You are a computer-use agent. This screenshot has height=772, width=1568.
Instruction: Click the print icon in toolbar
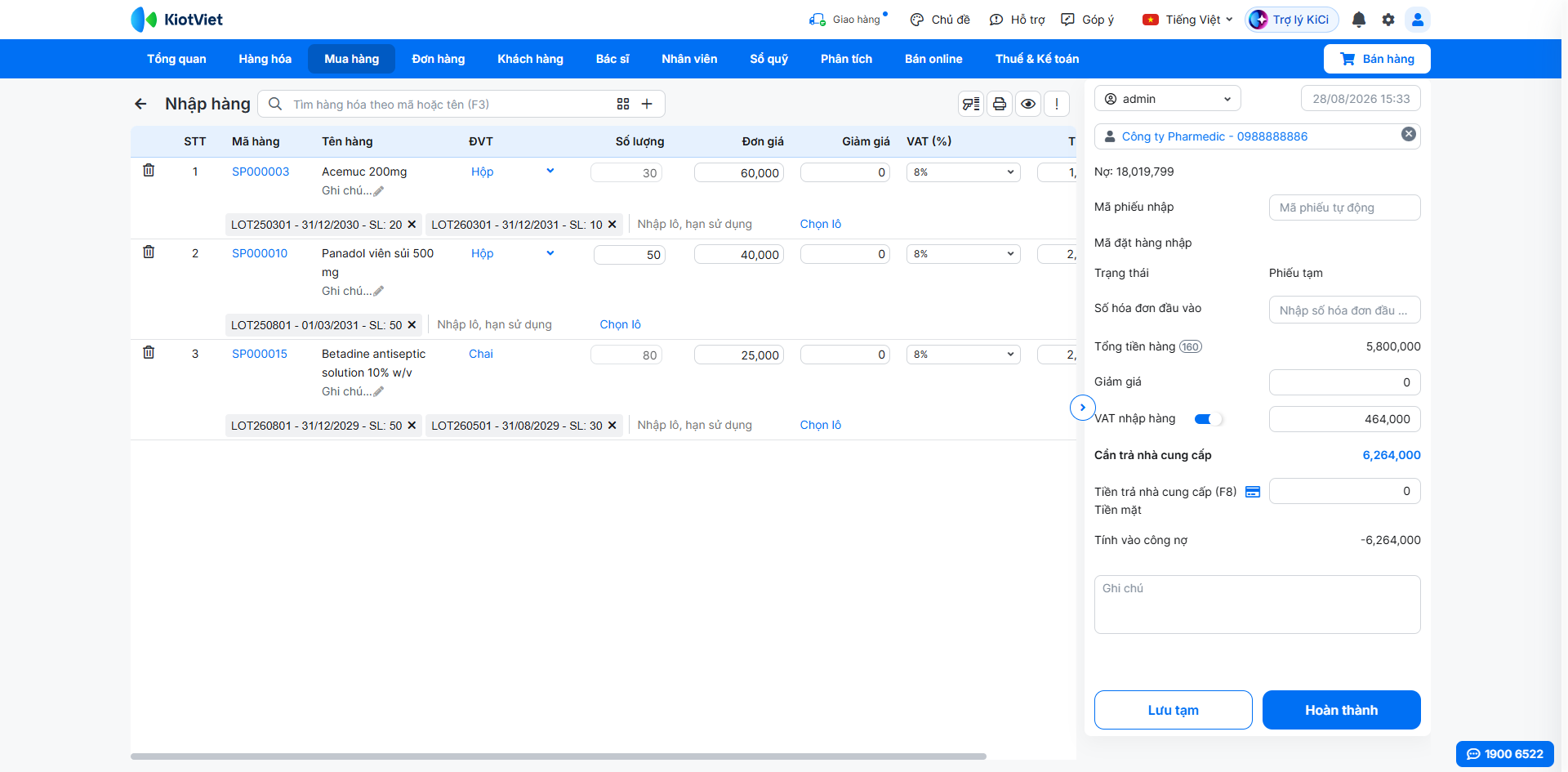(x=1000, y=104)
